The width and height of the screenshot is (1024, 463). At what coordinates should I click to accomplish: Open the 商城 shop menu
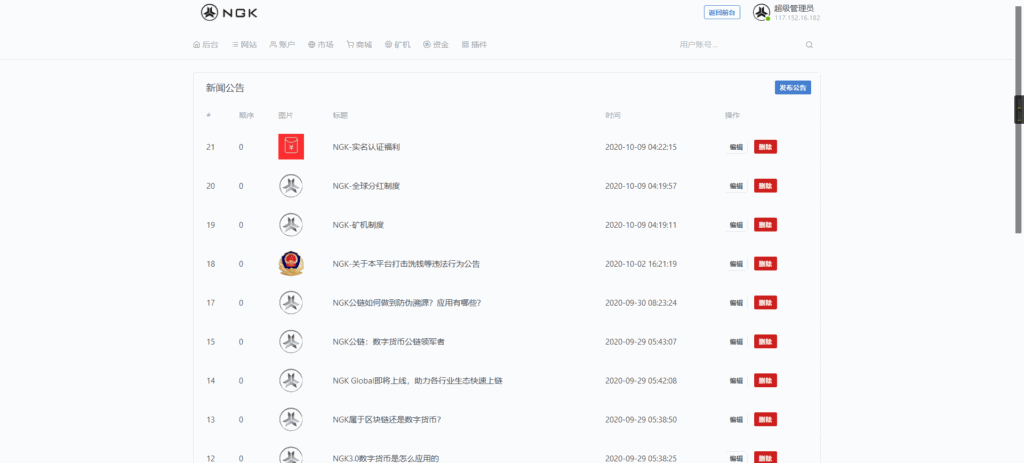pyautogui.click(x=359, y=45)
